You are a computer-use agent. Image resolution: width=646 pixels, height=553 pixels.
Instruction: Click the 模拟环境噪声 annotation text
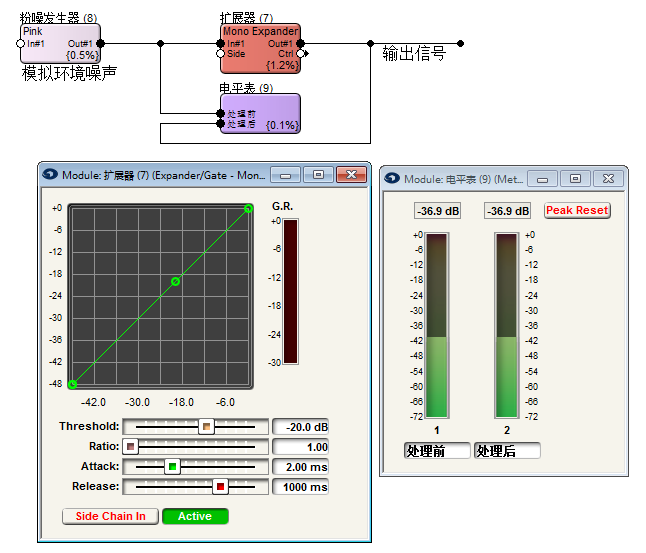pyautogui.click(x=69, y=73)
